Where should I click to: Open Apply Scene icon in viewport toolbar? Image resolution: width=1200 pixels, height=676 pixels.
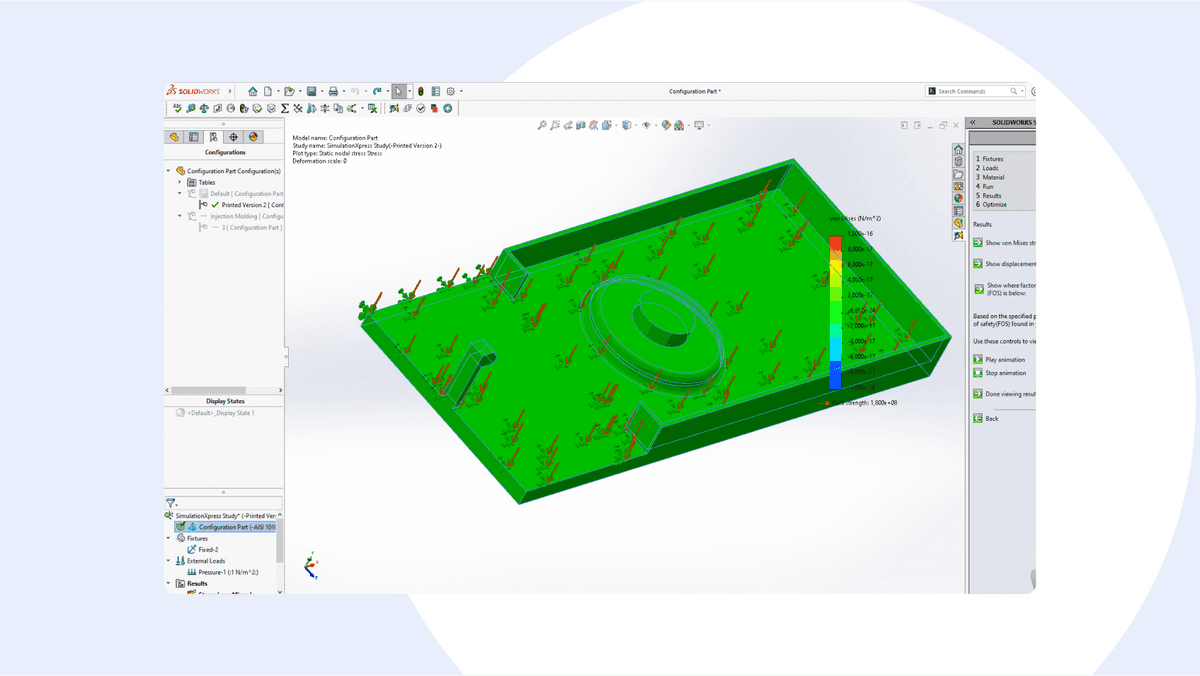tap(678, 125)
